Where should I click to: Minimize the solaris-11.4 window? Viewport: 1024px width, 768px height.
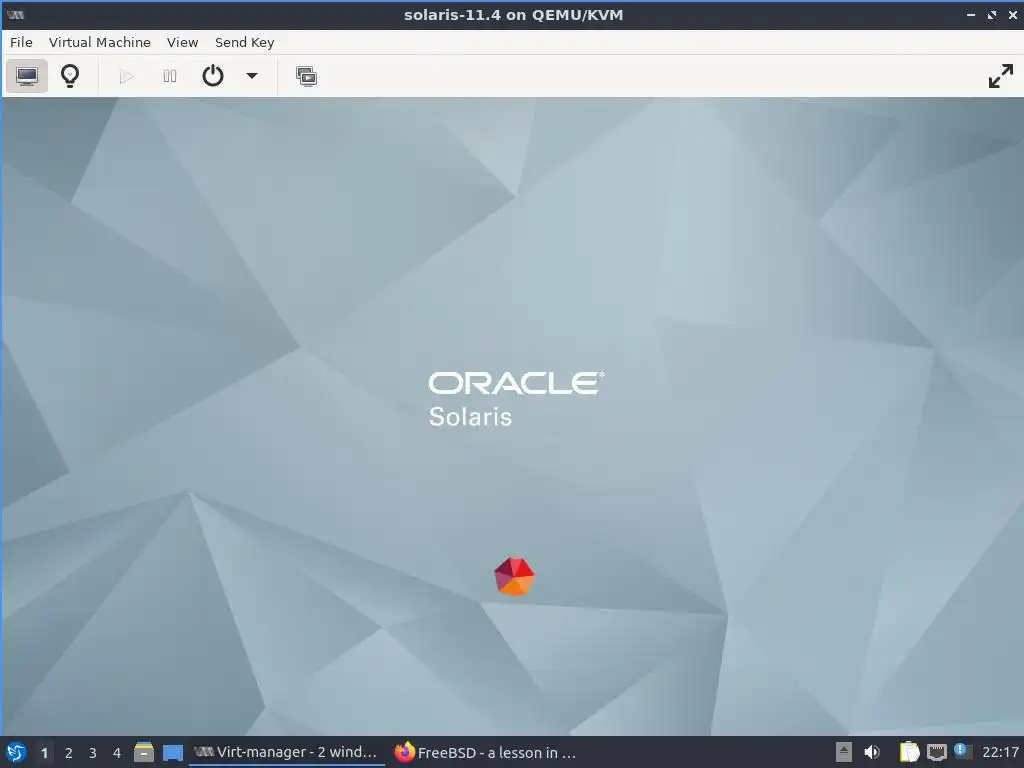pos(970,14)
